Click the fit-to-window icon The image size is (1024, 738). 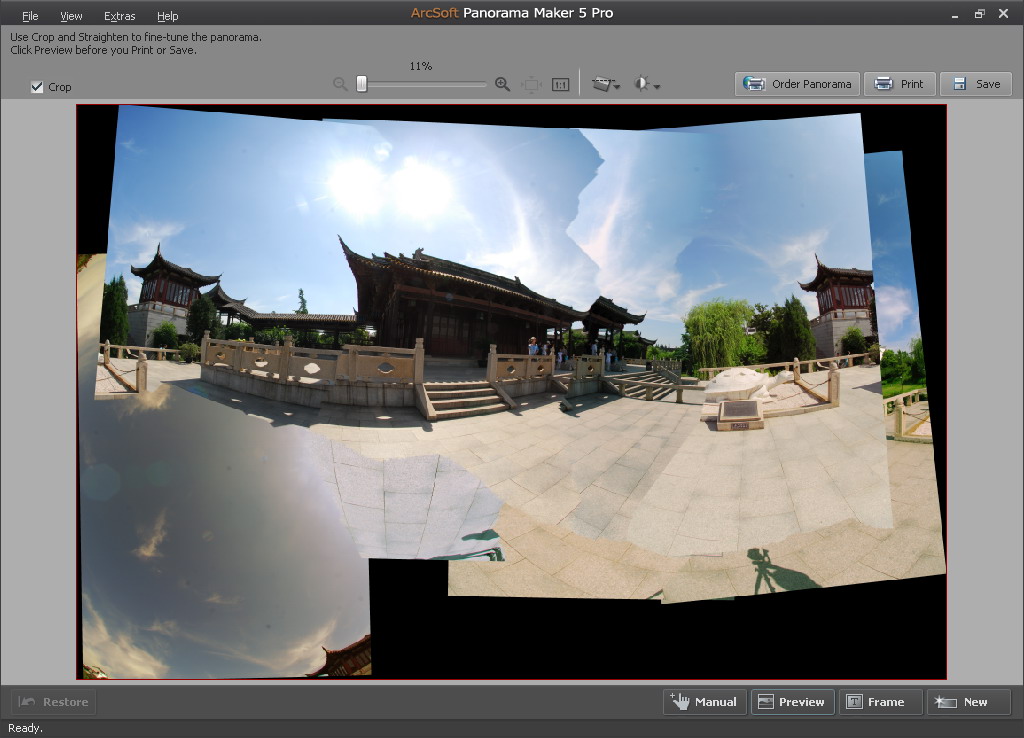pyautogui.click(x=531, y=85)
